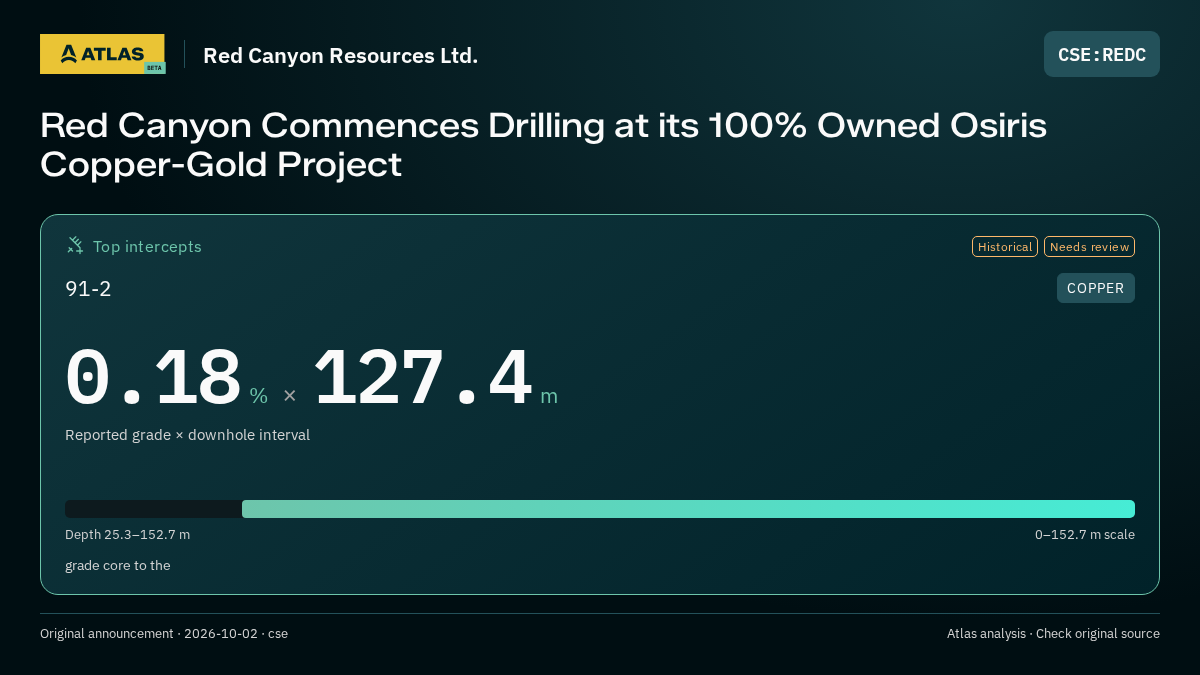1200x675 pixels.
Task: Click the Historical tag
Action: click(1005, 247)
